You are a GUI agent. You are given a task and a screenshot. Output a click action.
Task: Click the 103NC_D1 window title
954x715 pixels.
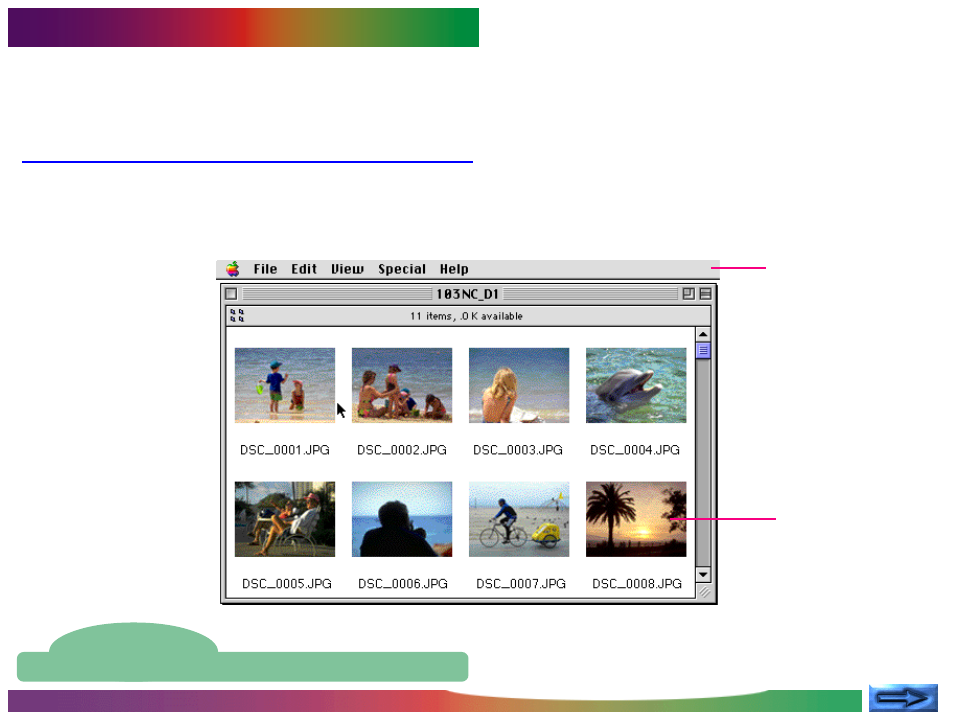[467, 294]
